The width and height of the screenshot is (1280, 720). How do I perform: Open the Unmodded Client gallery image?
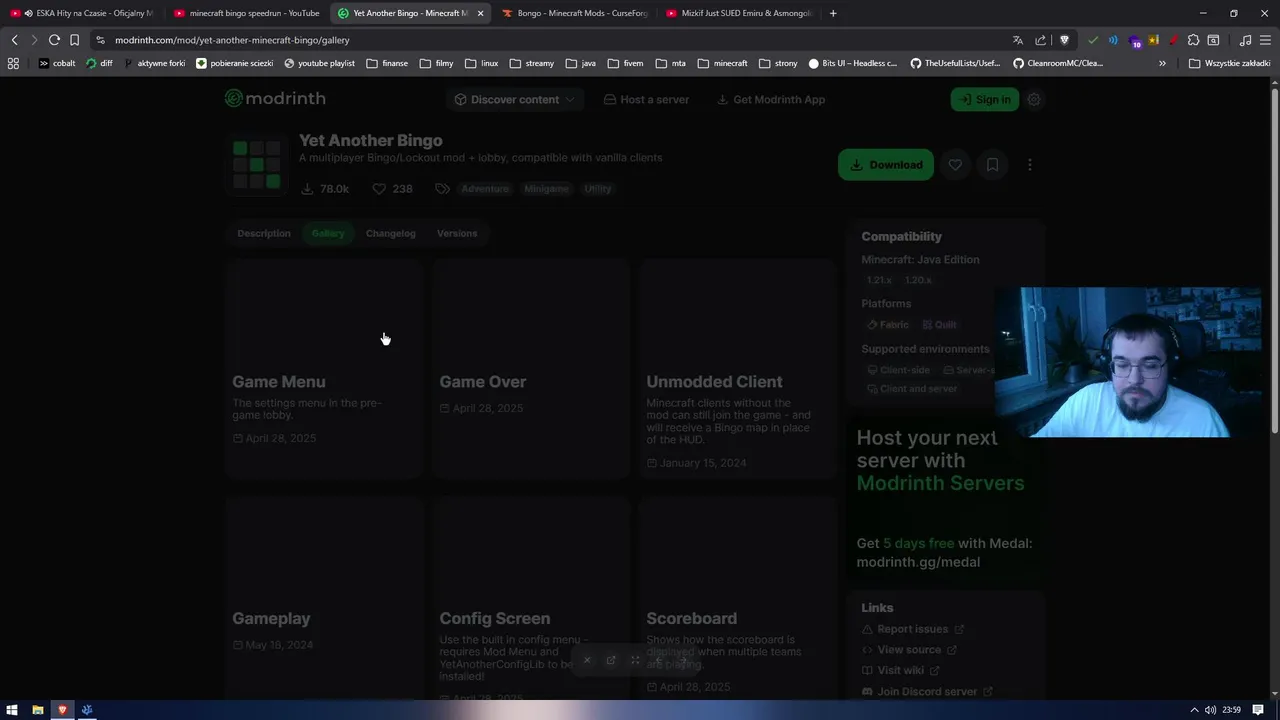pos(738,313)
